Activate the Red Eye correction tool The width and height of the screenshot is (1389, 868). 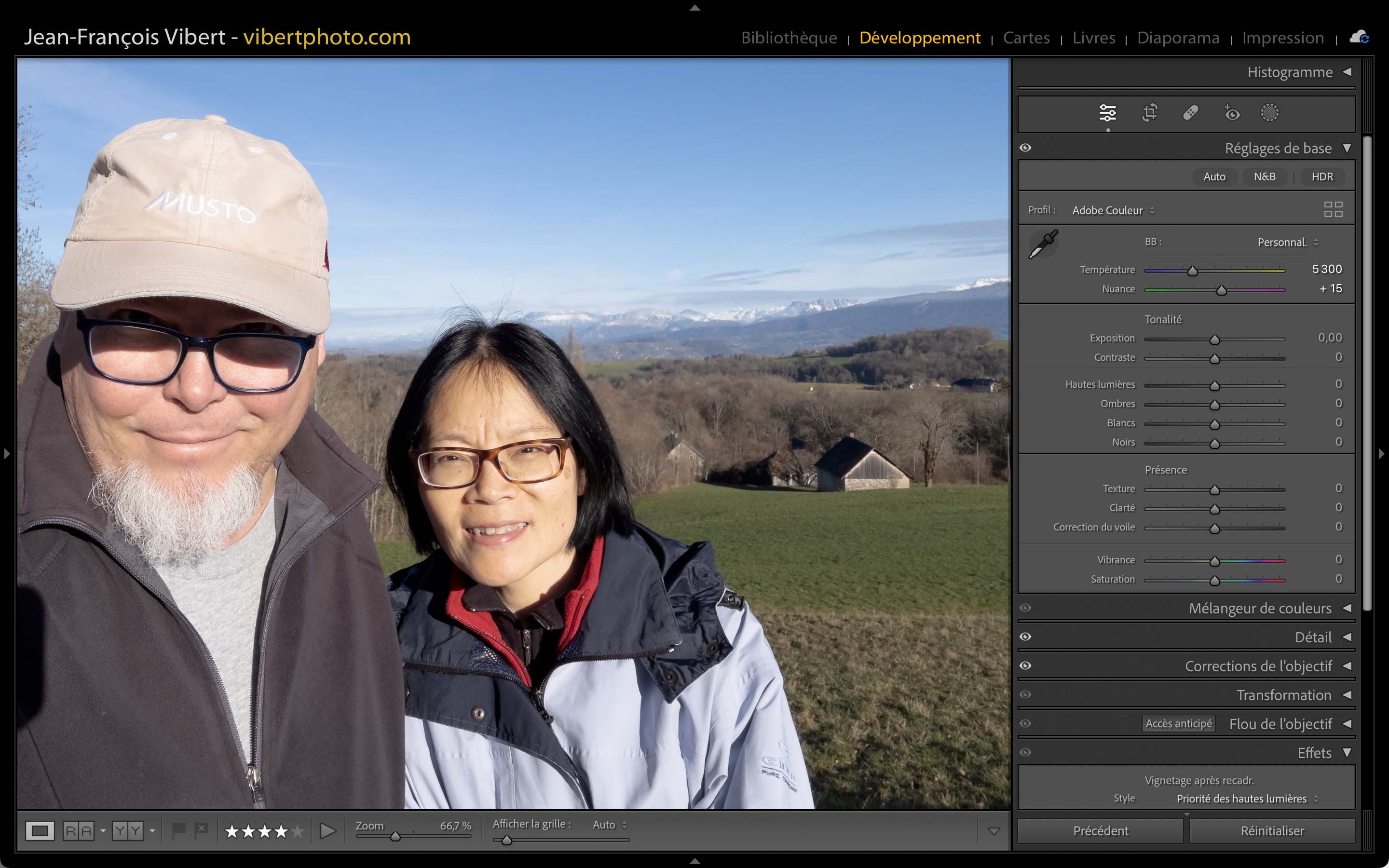(1231, 112)
